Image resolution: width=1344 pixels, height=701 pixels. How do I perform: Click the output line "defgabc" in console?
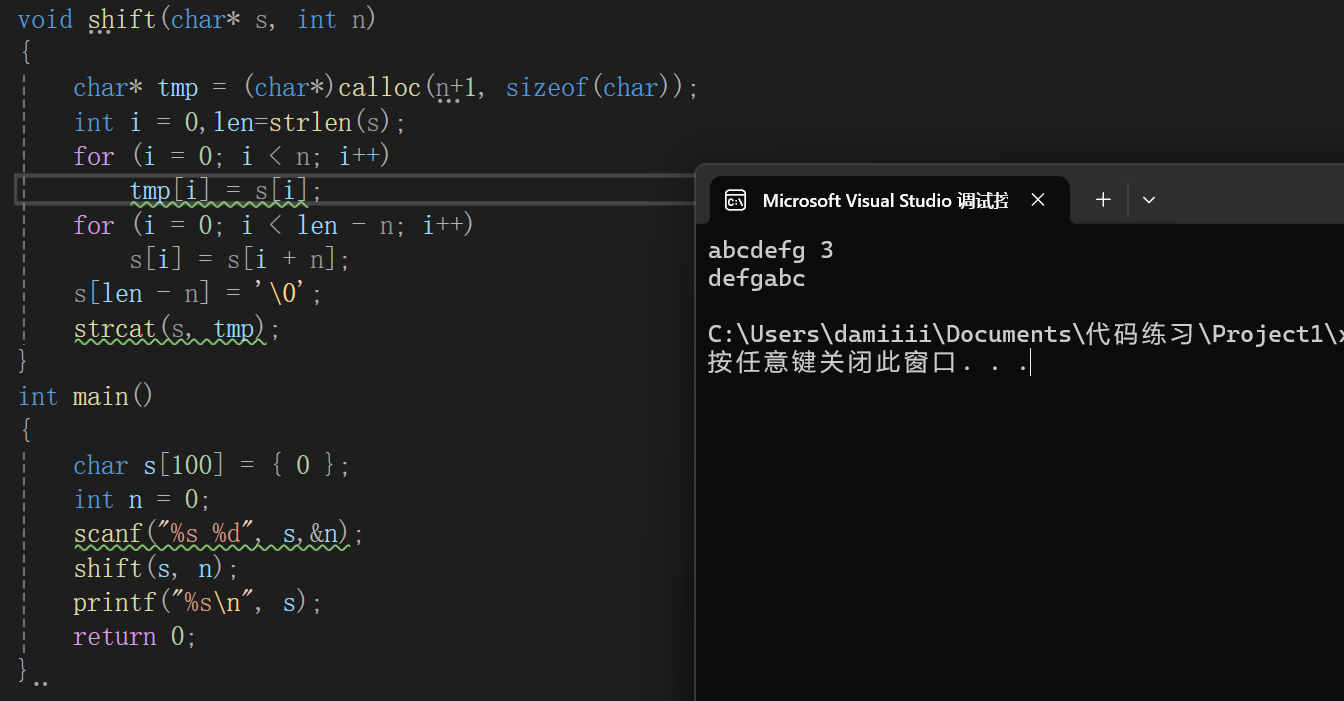[756, 278]
